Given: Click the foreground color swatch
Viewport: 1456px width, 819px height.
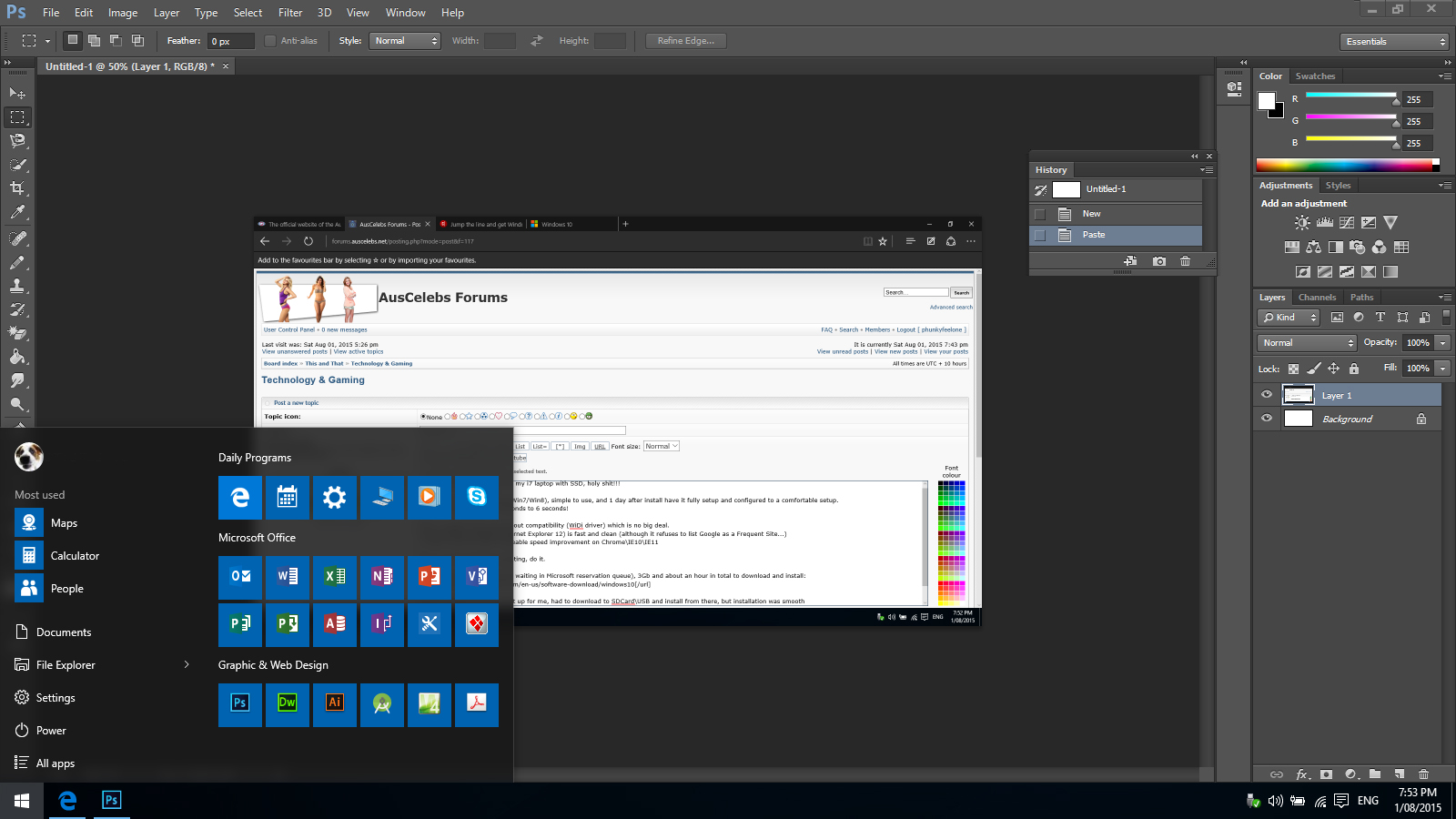Looking at the screenshot, I should [x=1267, y=101].
